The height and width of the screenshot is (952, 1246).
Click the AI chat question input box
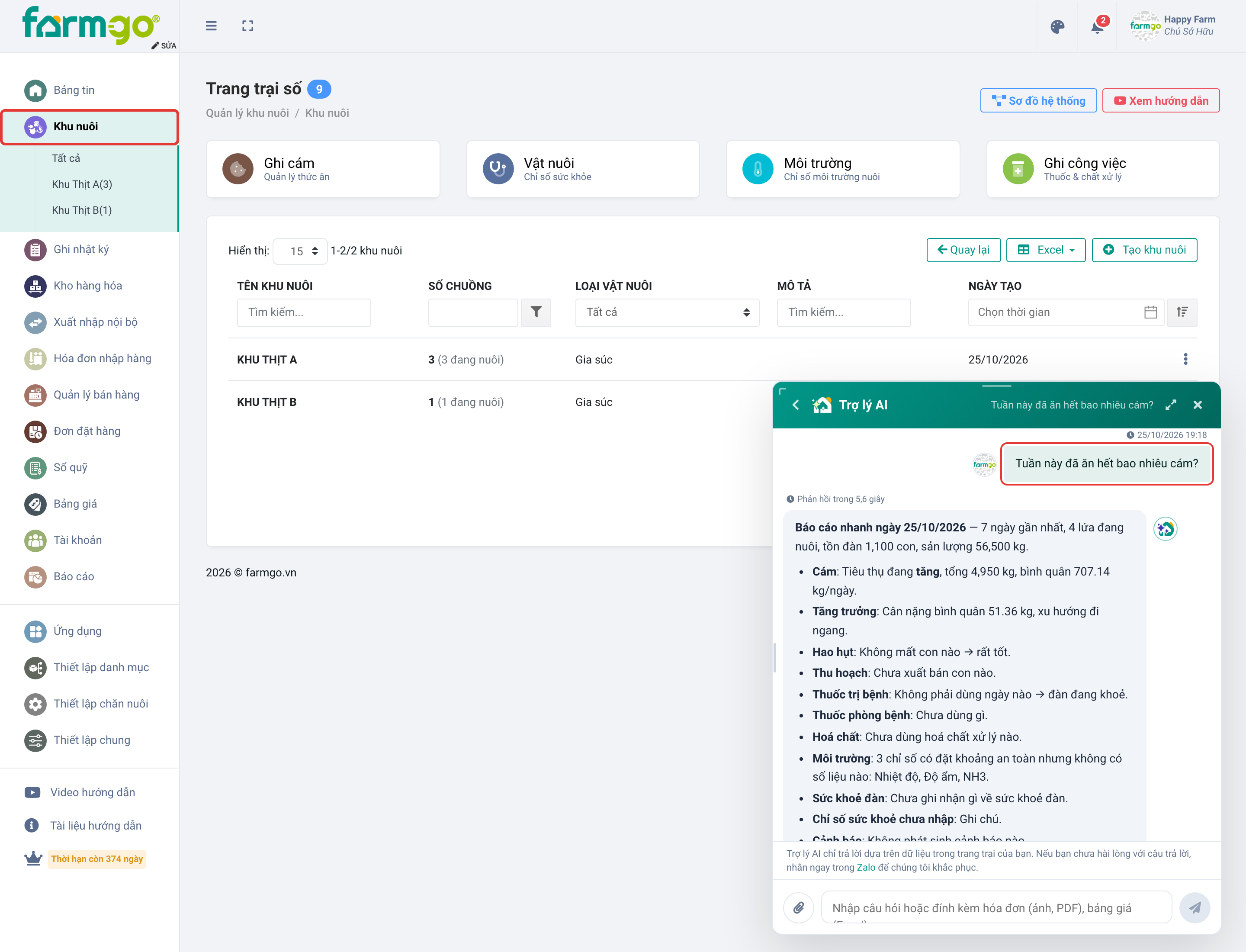(x=996, y=907)
